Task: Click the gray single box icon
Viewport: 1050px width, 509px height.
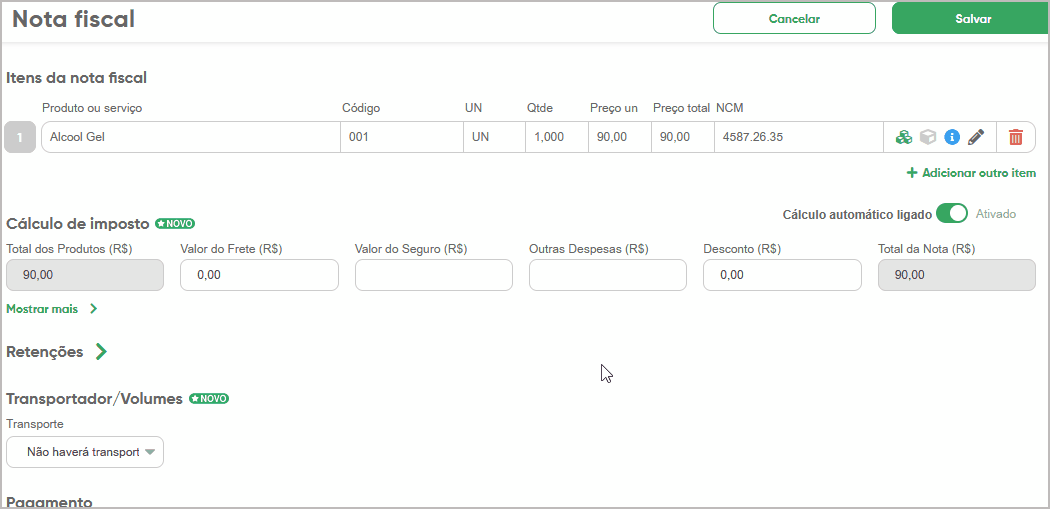Action: 927,137
